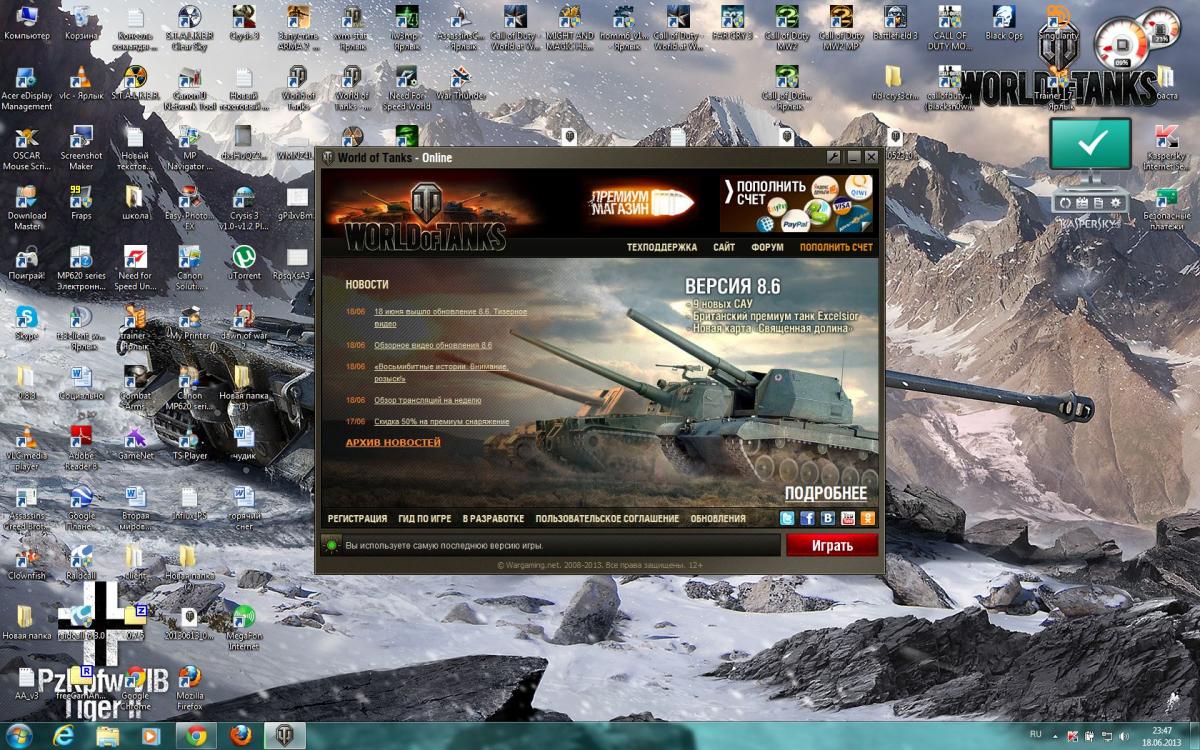The height and width of the screenshot is (750, 1200).
Task: Open RU language switcher in taskbar
Action: point(1035,735)
